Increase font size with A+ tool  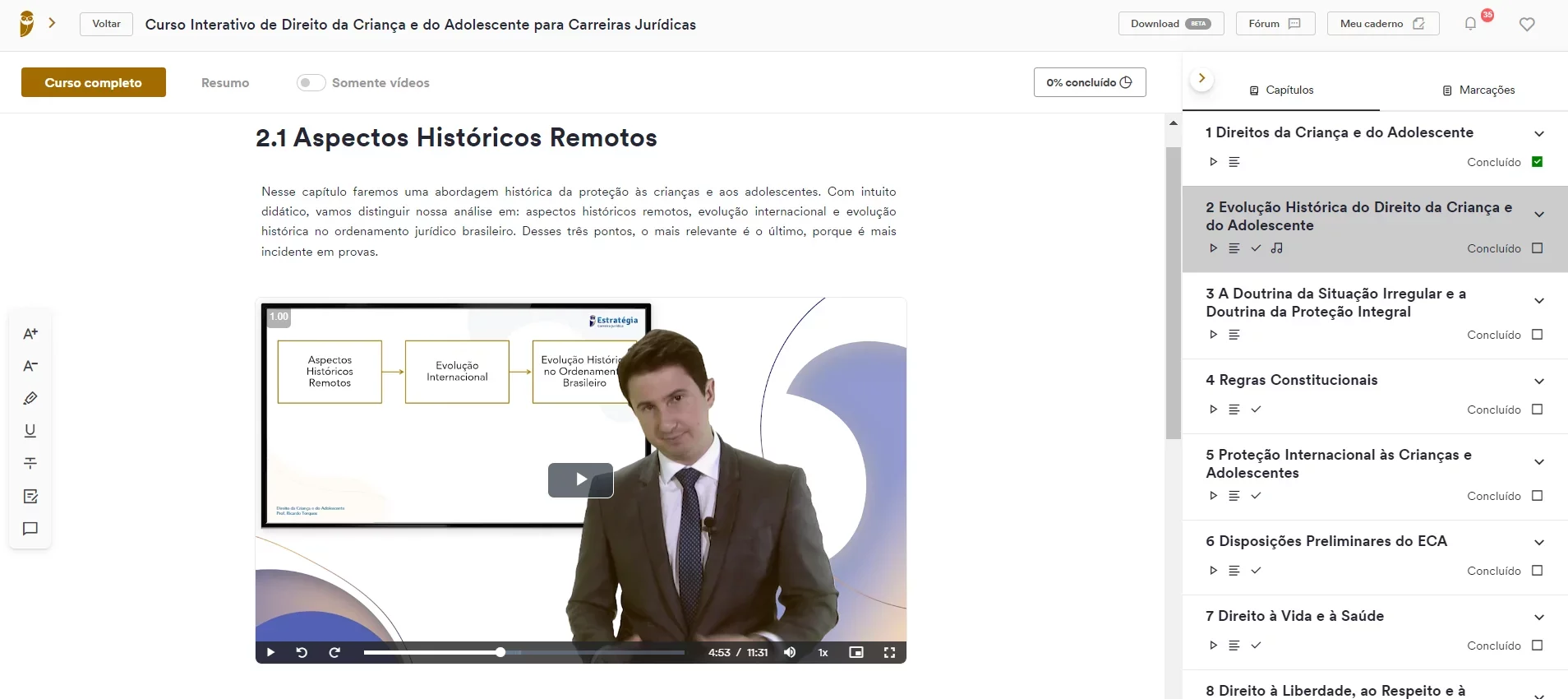pyautogui.click(x=30, y=333)
